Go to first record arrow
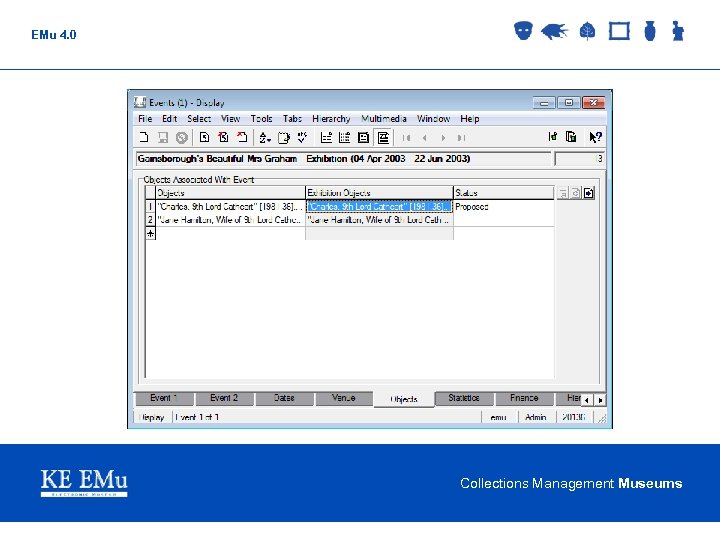Image resolution: width=720 pixels, height=540 pixels. pyautogui.click(x=406, y=138)
